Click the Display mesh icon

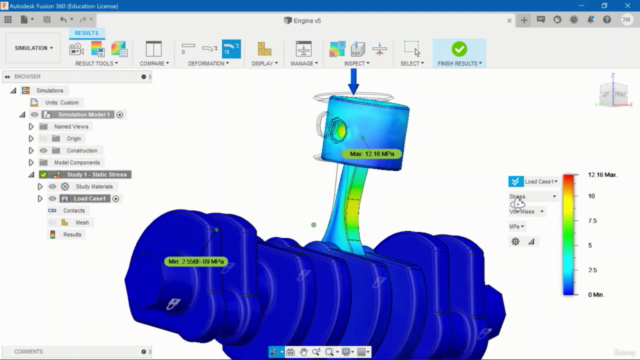pyautogui.click(x=264, y=49)
